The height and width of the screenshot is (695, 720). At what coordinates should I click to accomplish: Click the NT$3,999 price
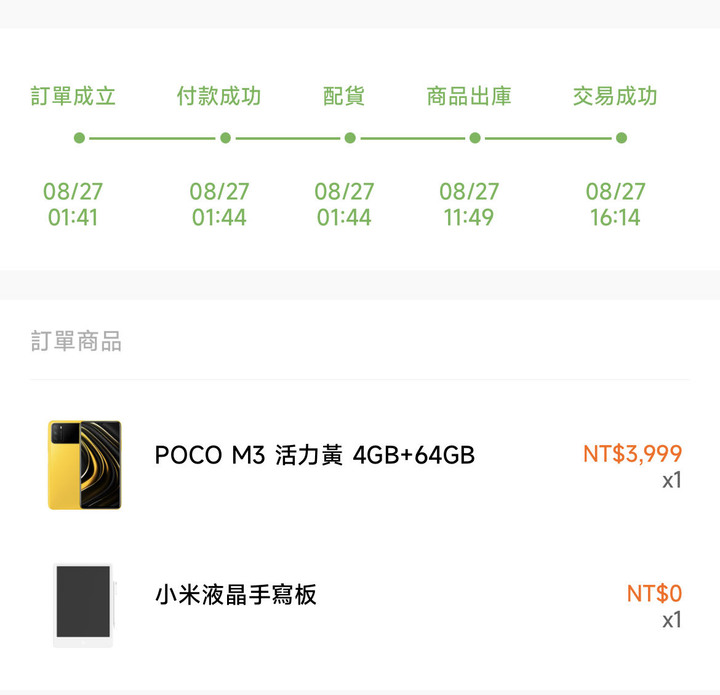[632, 454]
